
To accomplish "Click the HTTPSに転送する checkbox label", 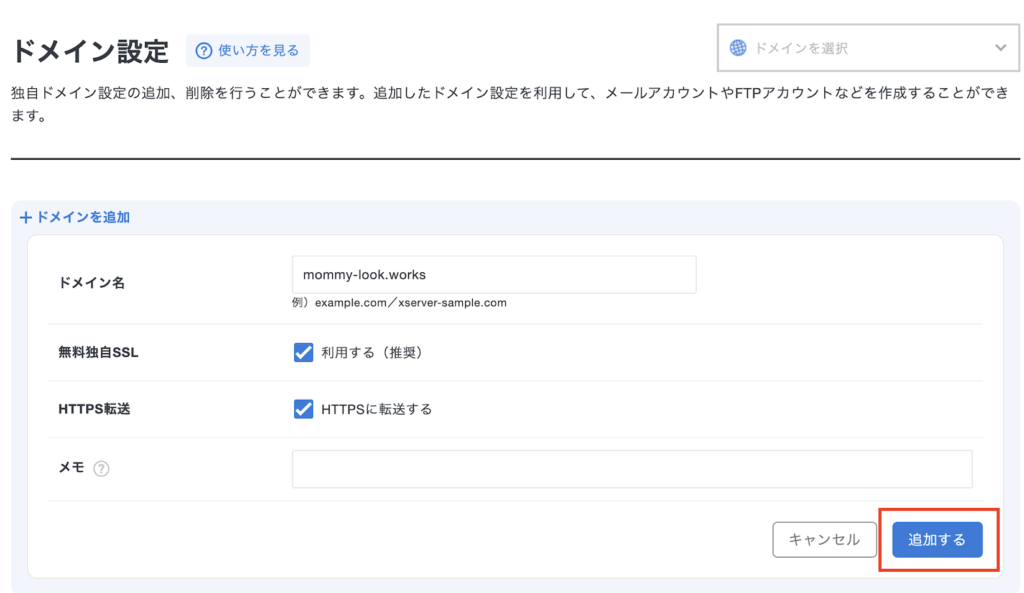I will click(x=376, y=409).
